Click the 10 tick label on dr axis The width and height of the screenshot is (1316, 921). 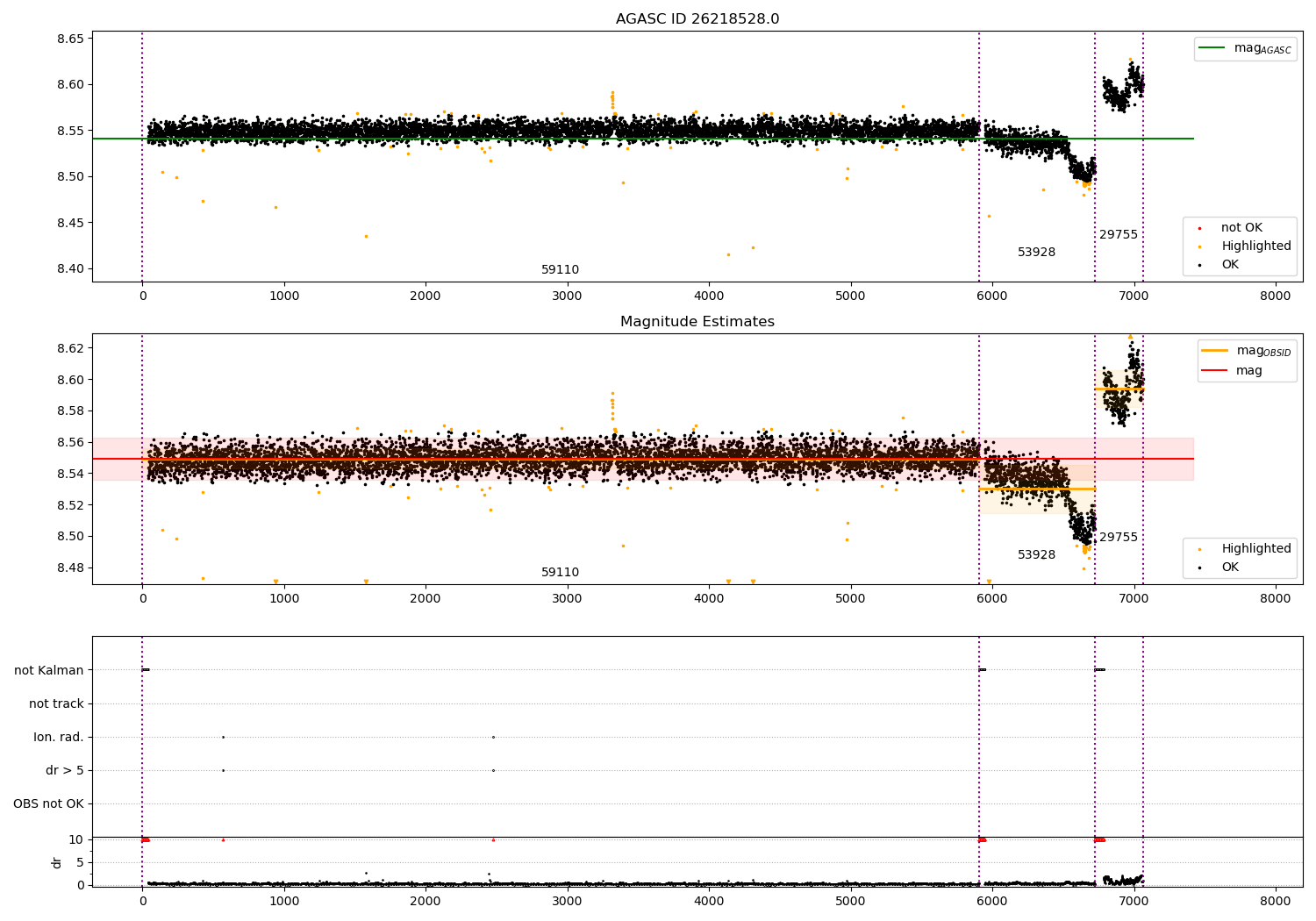tap(76, 840)
